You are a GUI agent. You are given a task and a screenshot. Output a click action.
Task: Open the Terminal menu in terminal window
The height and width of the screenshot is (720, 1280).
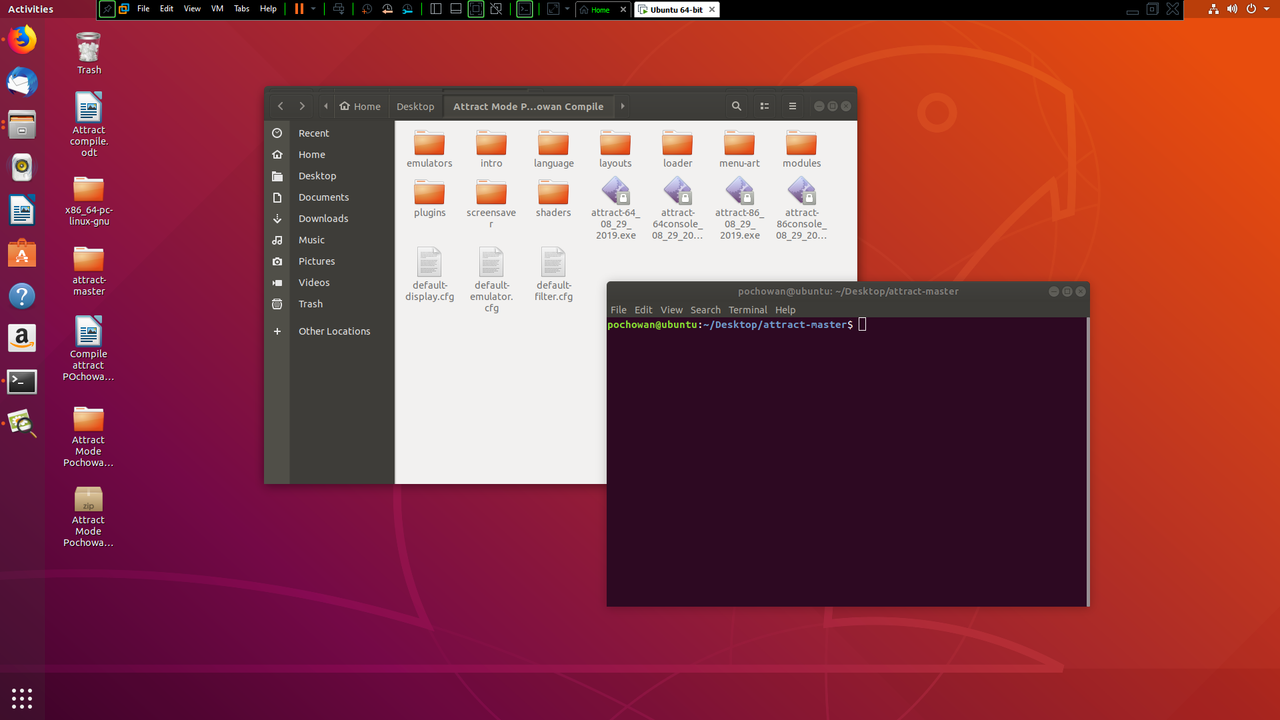[x=748, y=310]
